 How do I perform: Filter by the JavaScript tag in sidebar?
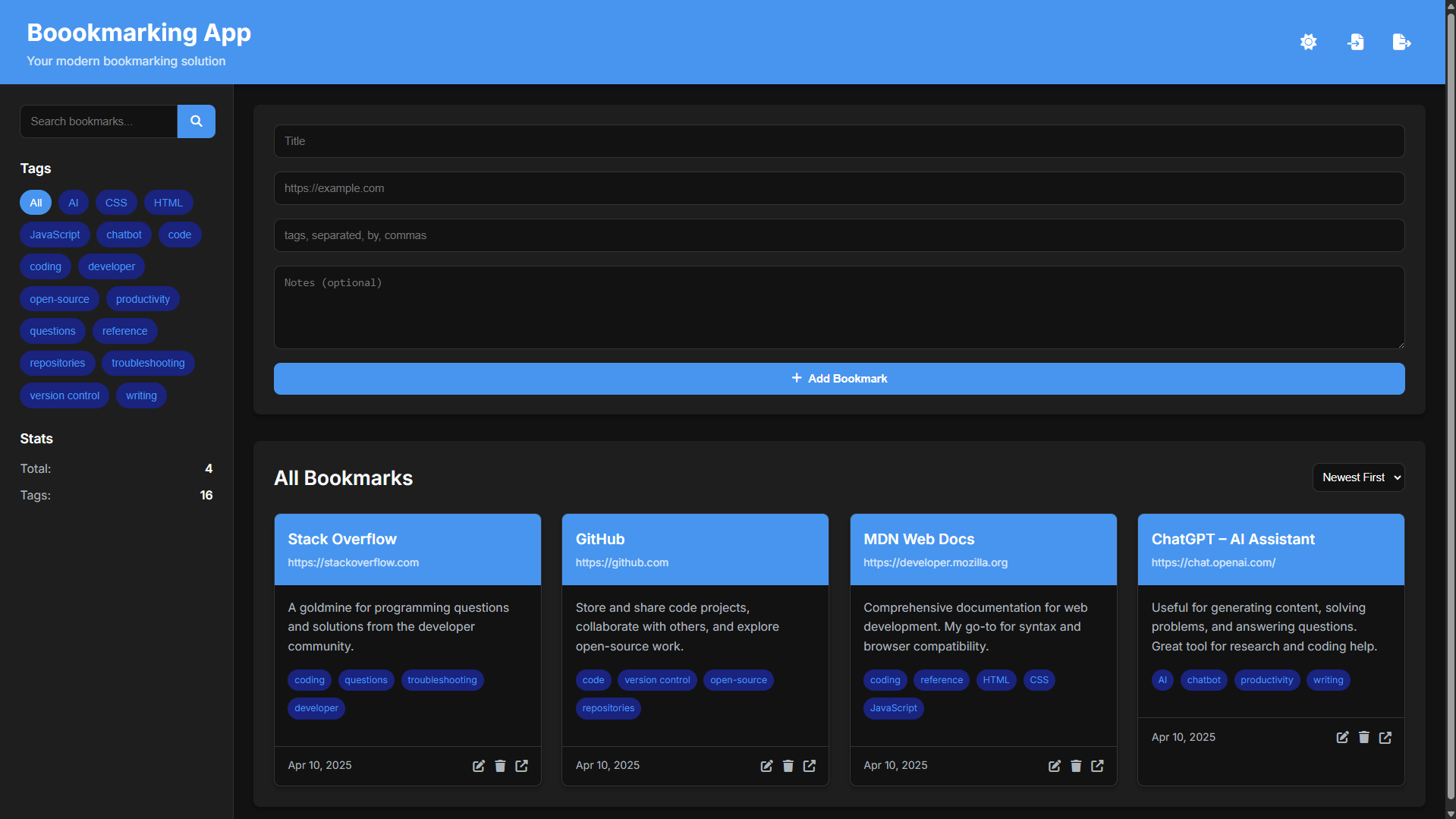tap(55, 235)
